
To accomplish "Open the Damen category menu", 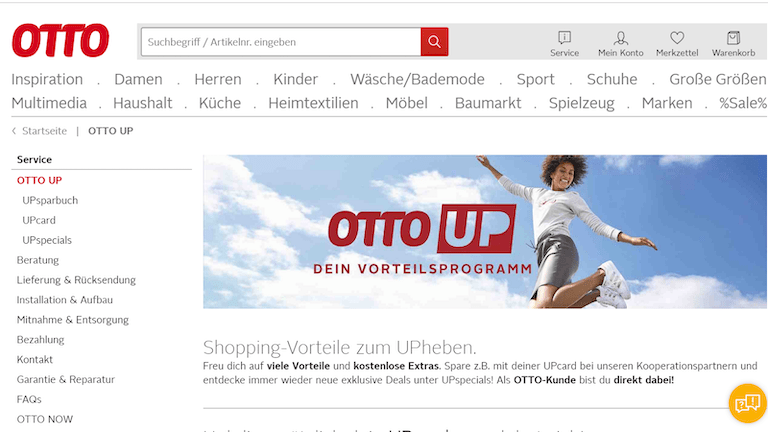I will coord(138,79).
